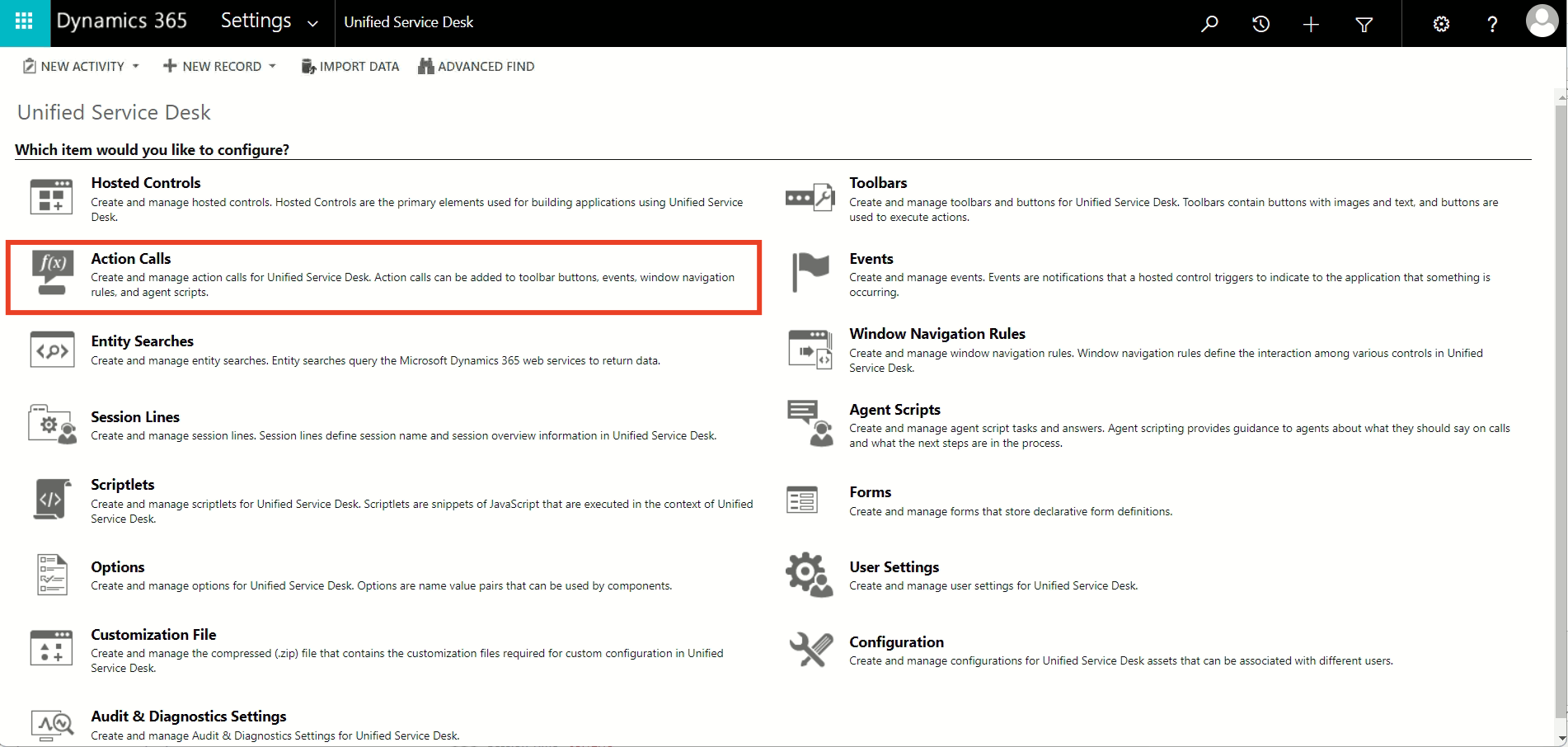Click the Unified Service Desk page heading
Screen dimensions: 1568x747
tap(114, 112)
